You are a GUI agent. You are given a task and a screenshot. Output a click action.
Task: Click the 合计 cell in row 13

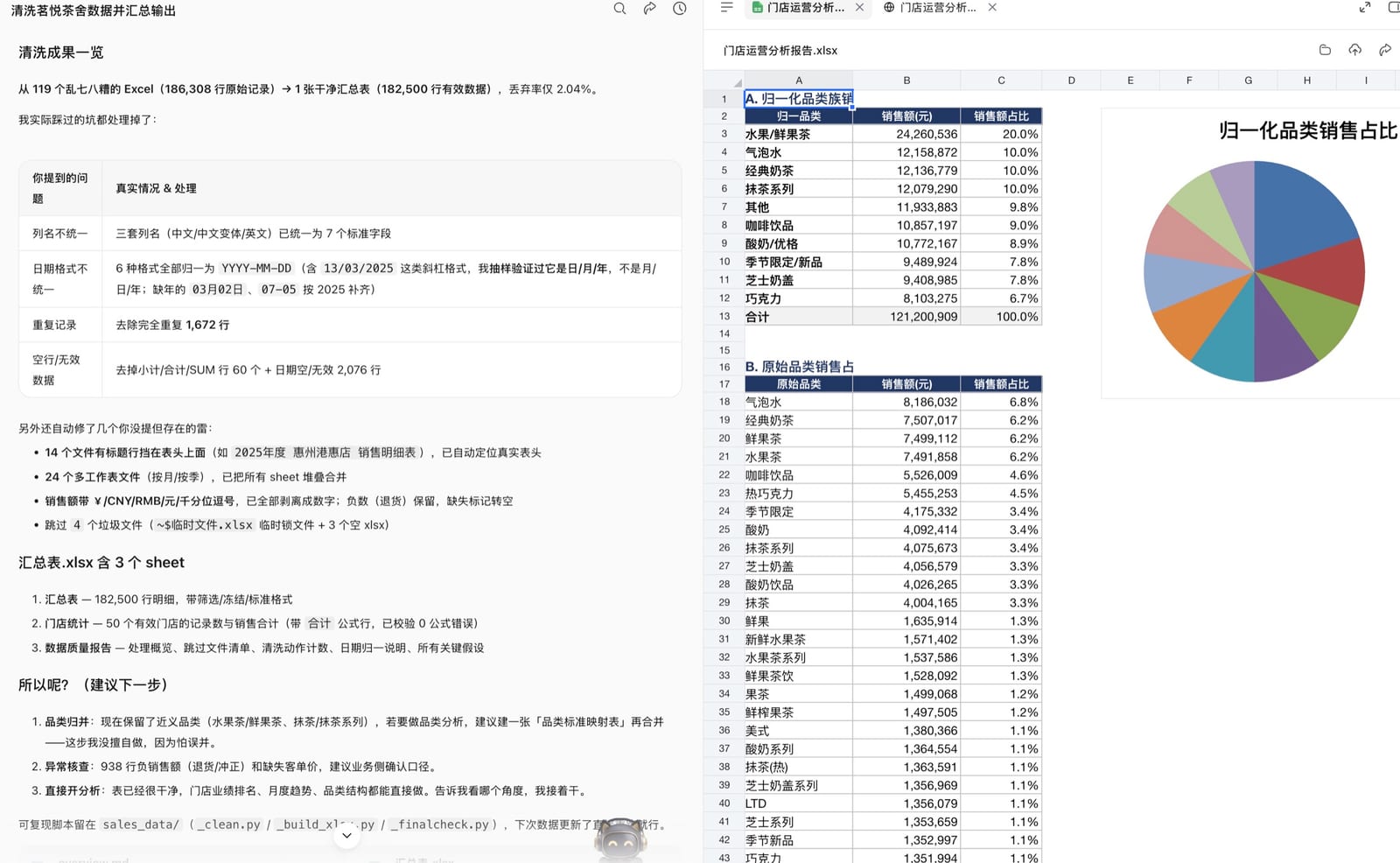[x=799, y=317]
